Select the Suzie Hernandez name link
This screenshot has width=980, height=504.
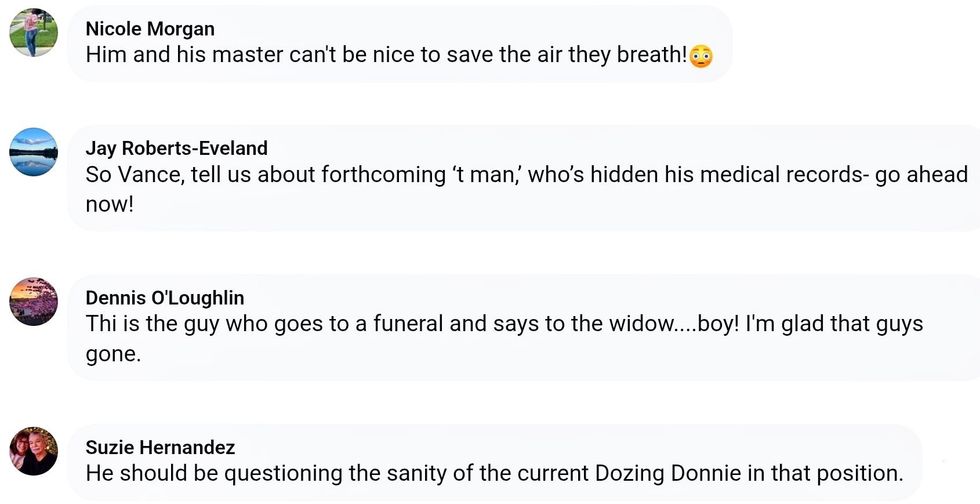161,447
